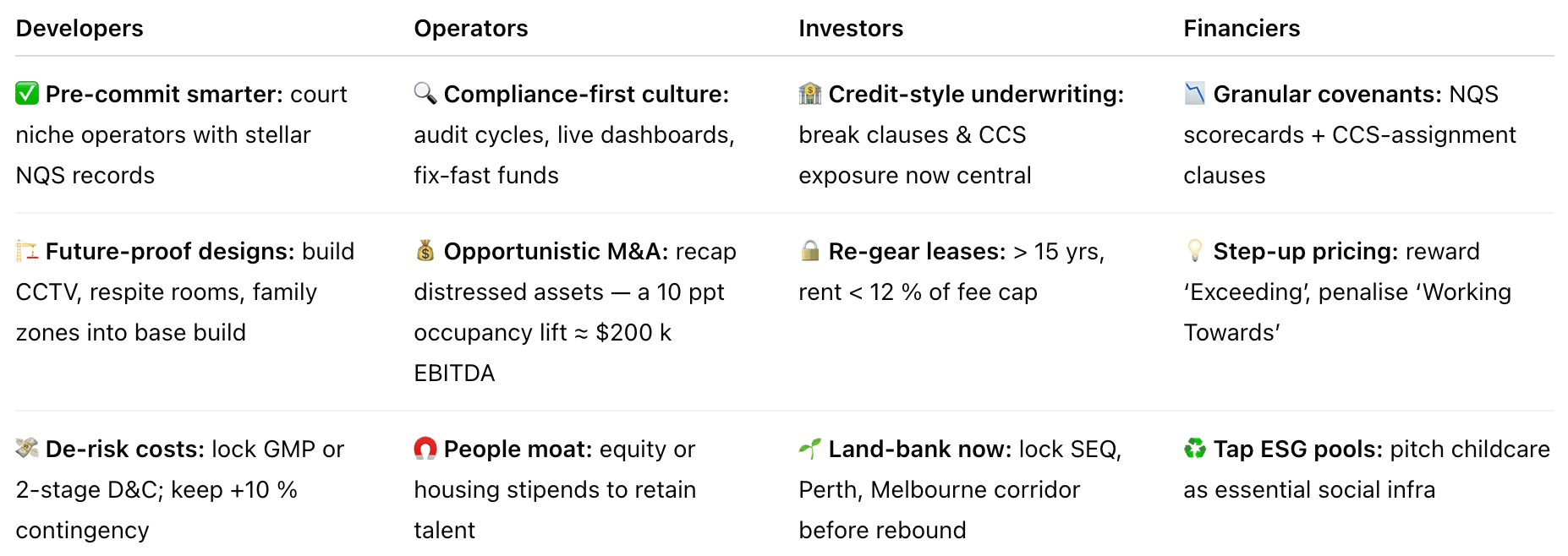Click the bold text 'Opportunistic M&A:'
Screen dimensions: 1568x556
tap(556, 252)
